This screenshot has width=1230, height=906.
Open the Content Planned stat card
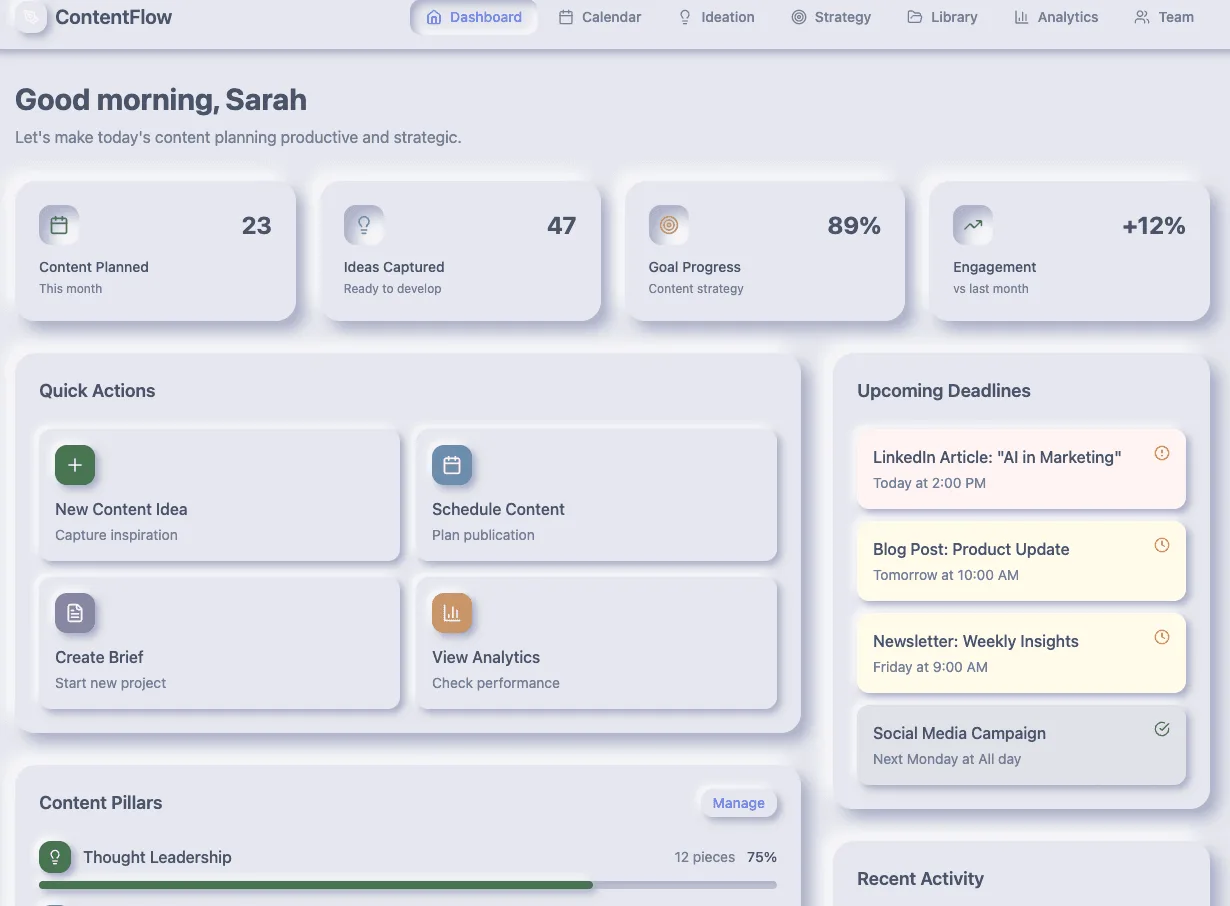point(156,251)
